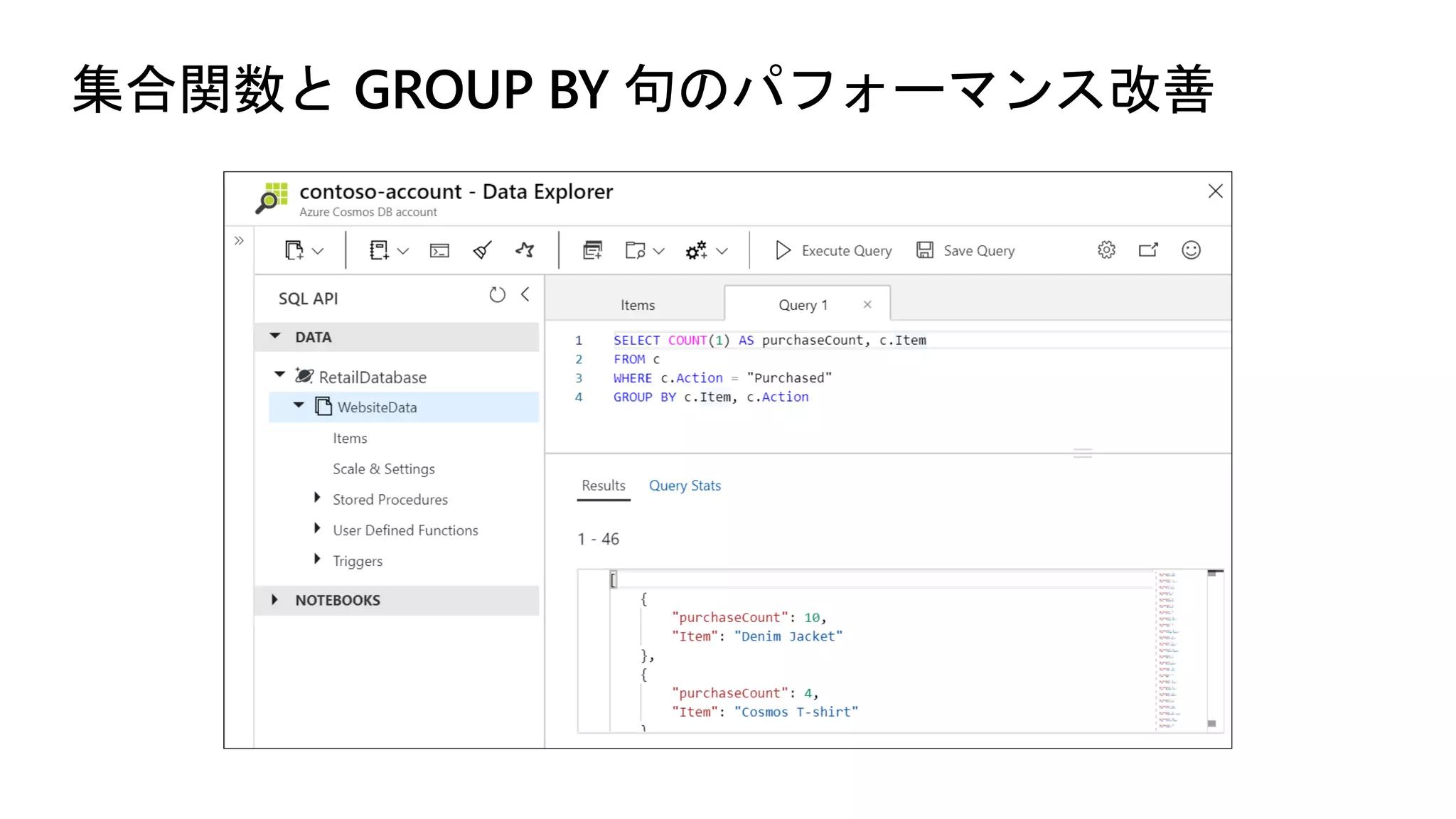This screenshot has width=1456, height=819.
Task: Click the New Notebook icon
Action: [379, 250]
